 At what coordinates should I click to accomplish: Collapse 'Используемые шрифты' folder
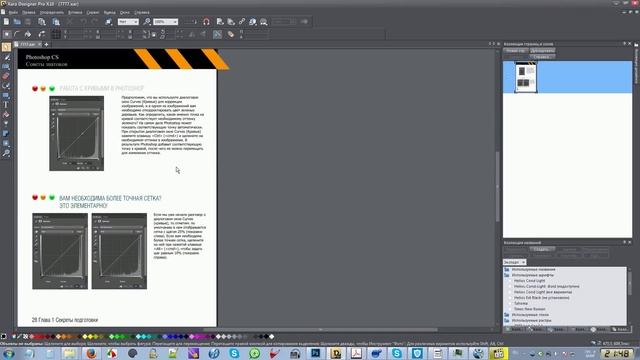coord(507,275)
